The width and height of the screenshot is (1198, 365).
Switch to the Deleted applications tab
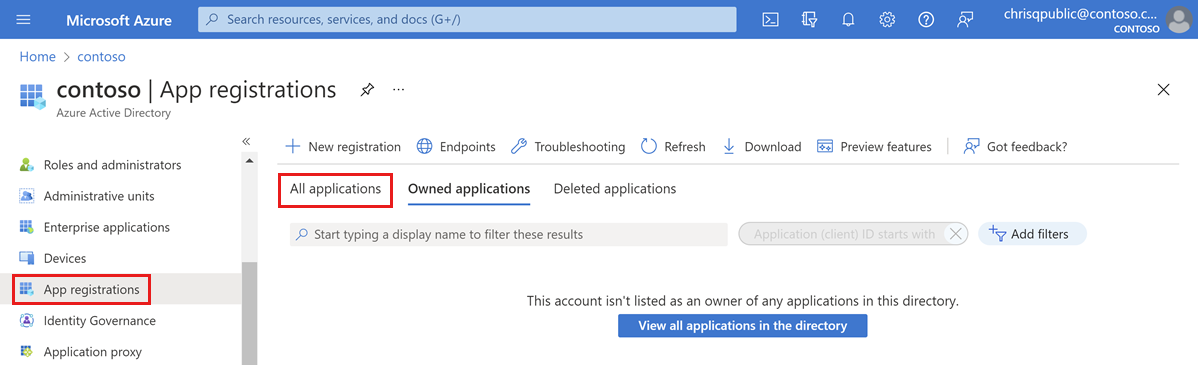(615, 189)
